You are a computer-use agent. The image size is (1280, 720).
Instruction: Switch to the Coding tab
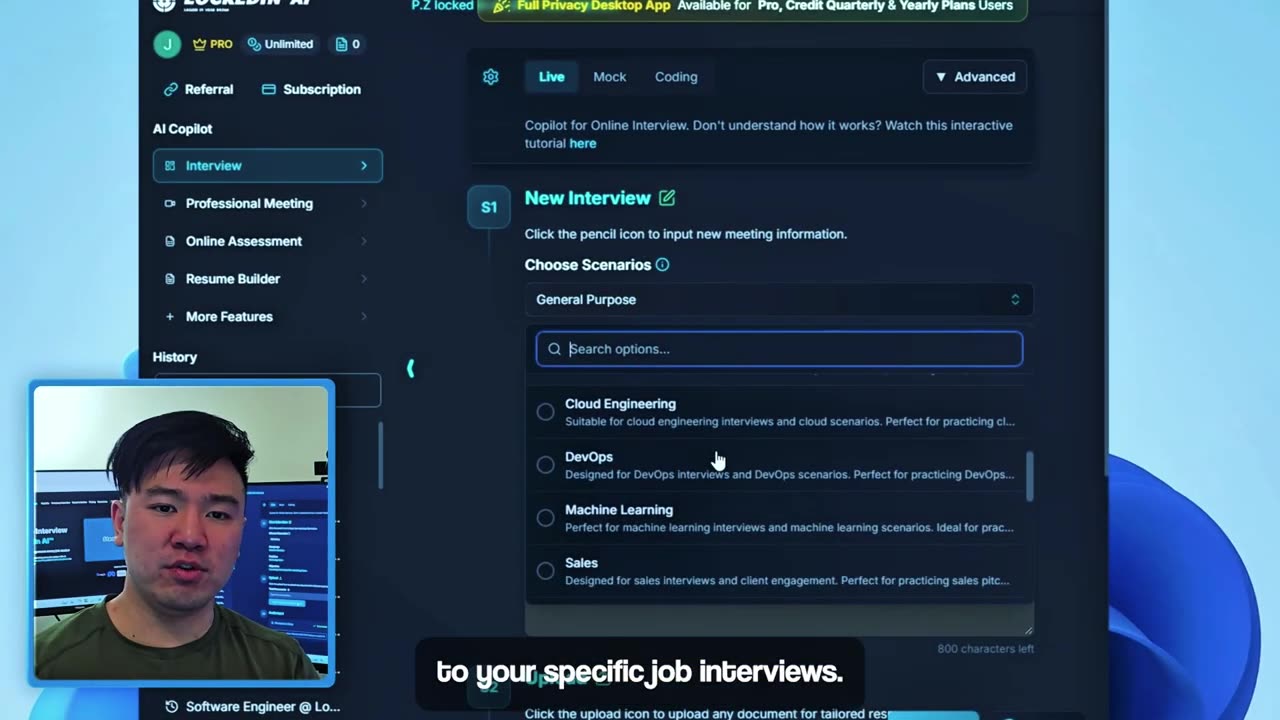pyautogui.click(x=676, y=77)
